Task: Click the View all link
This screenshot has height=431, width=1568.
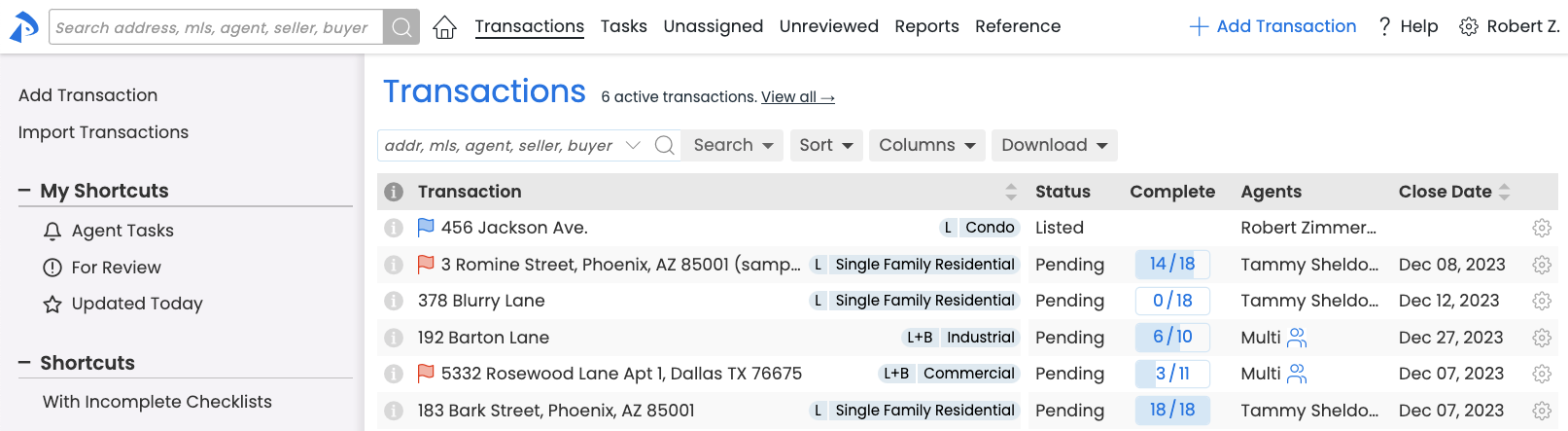Action: coord(797,97)
